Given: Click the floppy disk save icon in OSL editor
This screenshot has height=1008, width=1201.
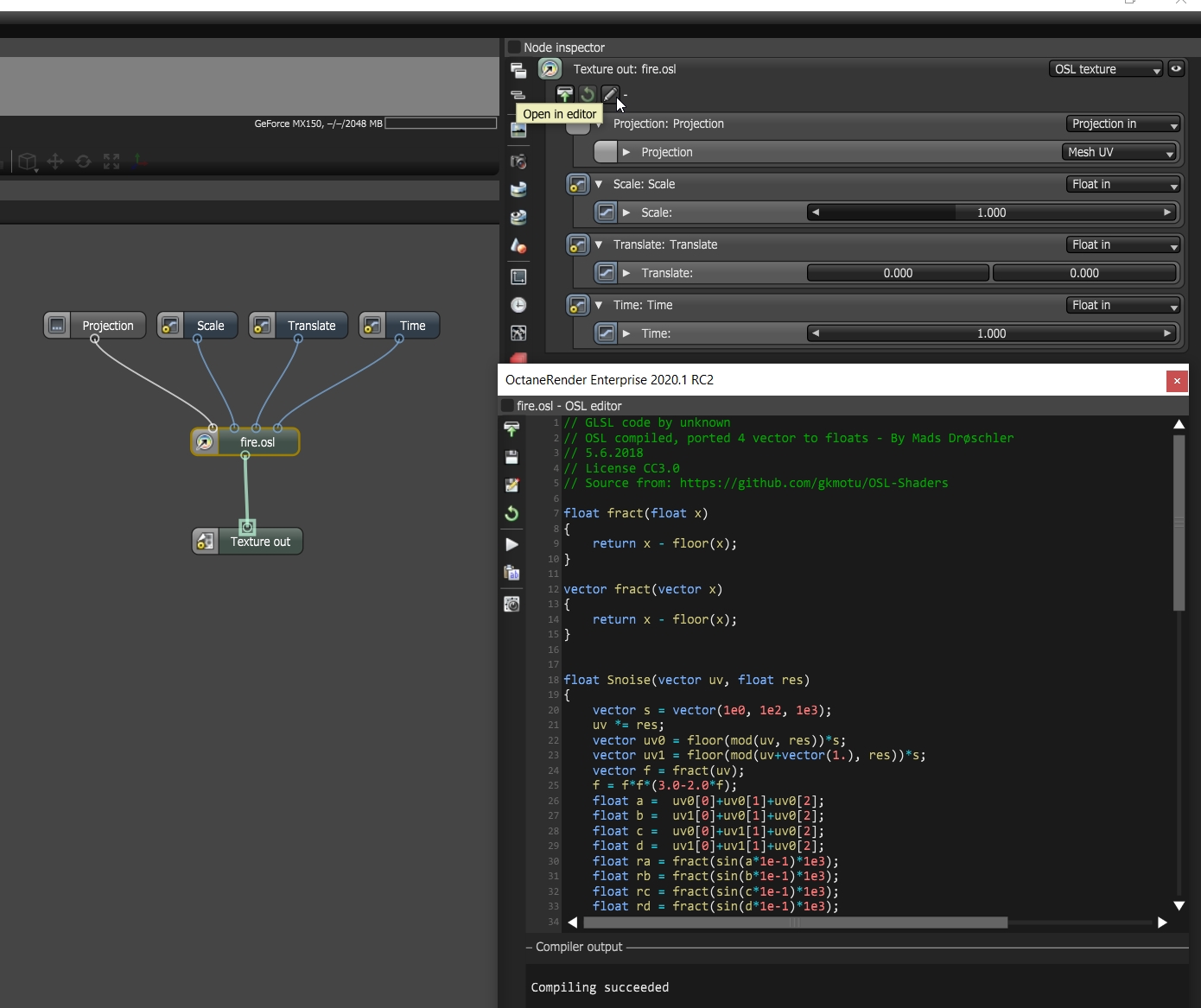Looking at the screenshot, I should click(x=512, y=457).
